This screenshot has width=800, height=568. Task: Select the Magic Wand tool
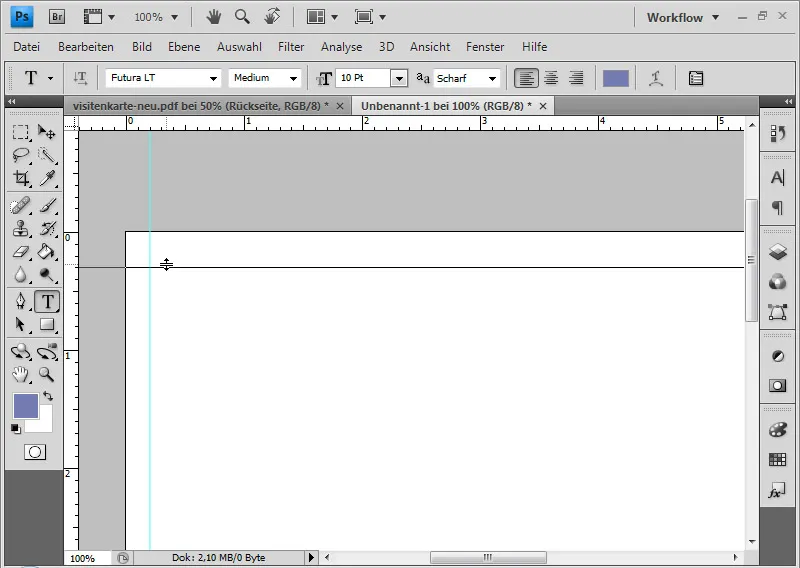47,155
